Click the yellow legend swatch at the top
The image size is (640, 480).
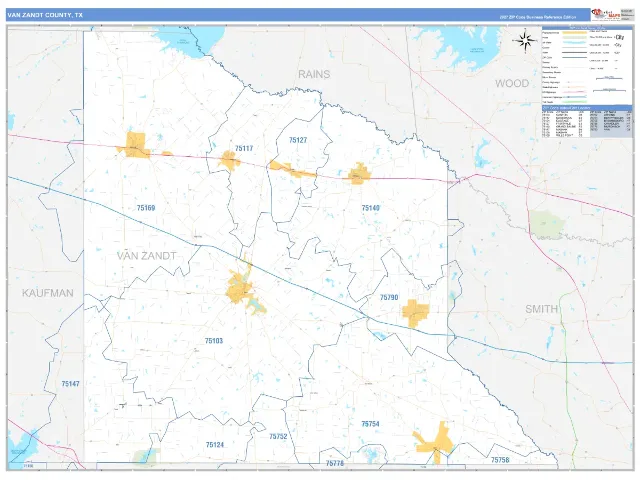pyautogui.click(x=574, y=32)
